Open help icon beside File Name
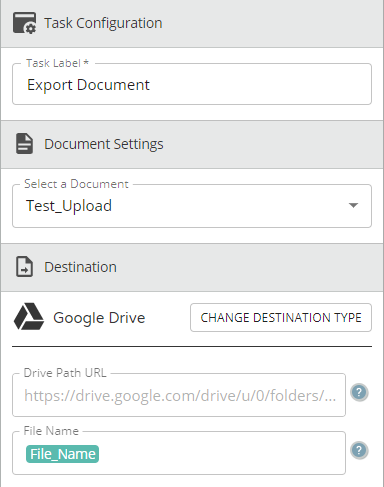The image size is (384, 487). pyautogui.click(x=359, y=450)
